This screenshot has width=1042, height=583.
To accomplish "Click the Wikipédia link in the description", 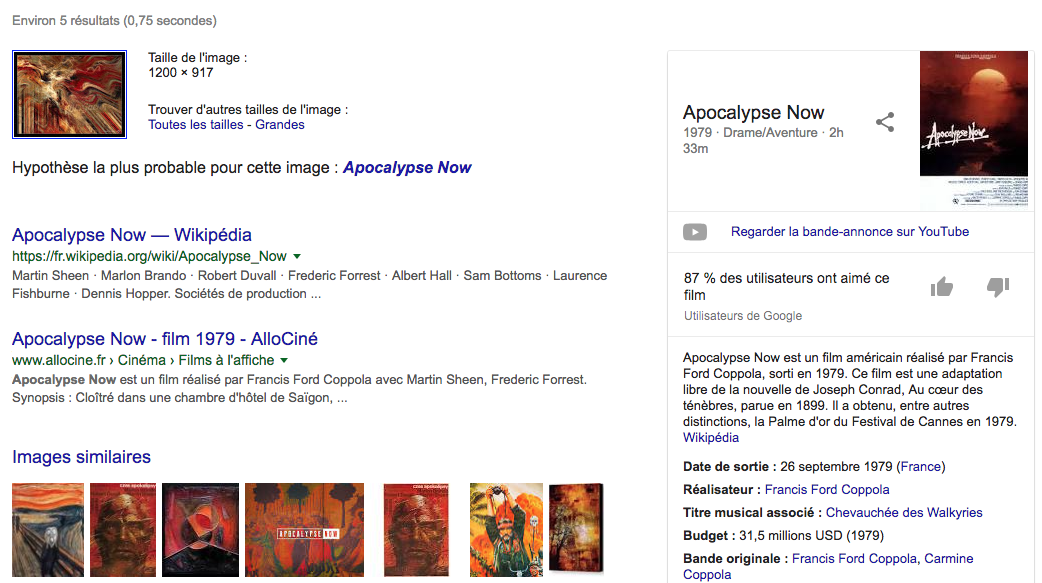I will point(711,437).
